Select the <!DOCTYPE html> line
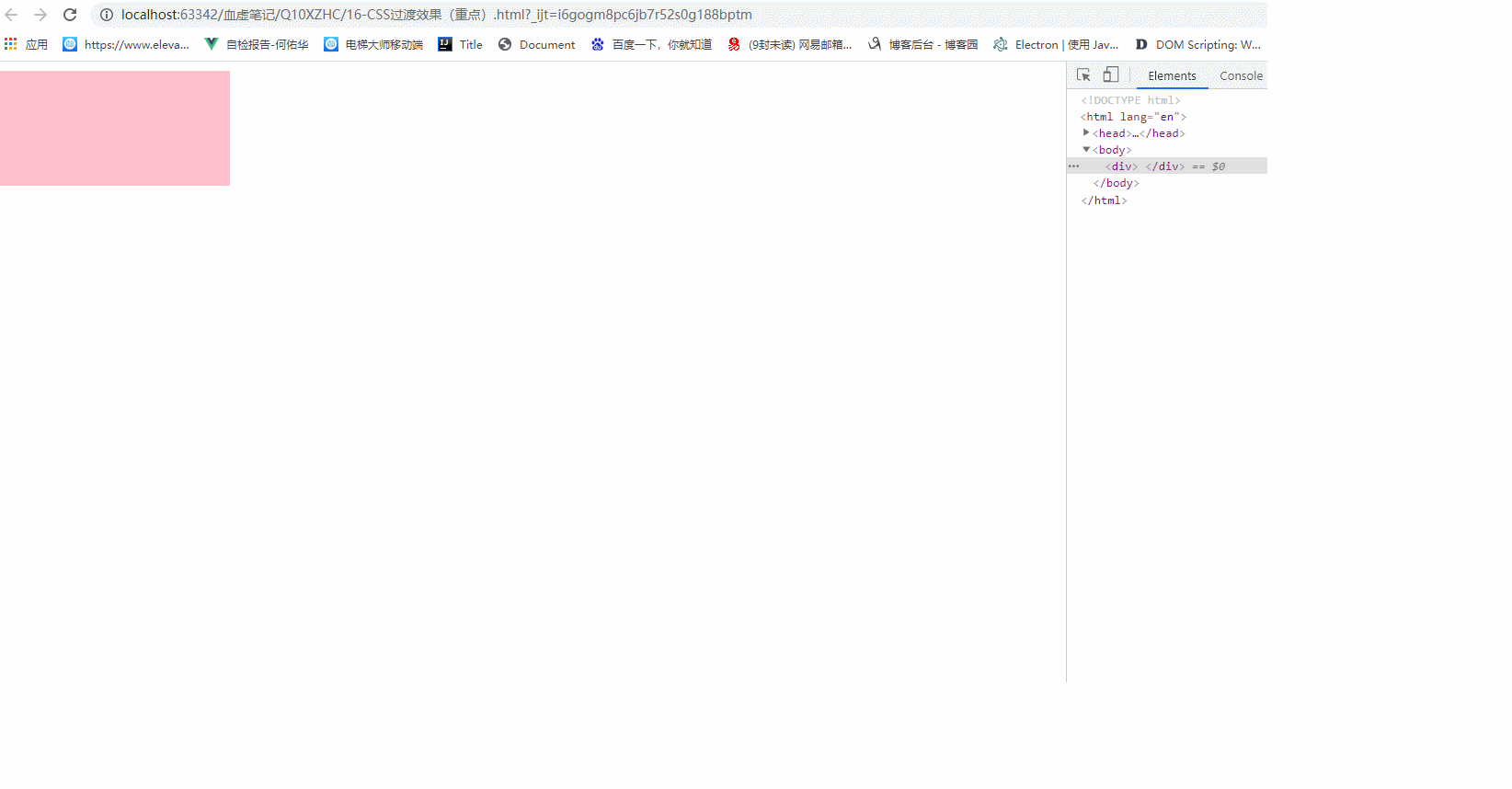This screenshot has height=789, width=1512. [1130, 100]
